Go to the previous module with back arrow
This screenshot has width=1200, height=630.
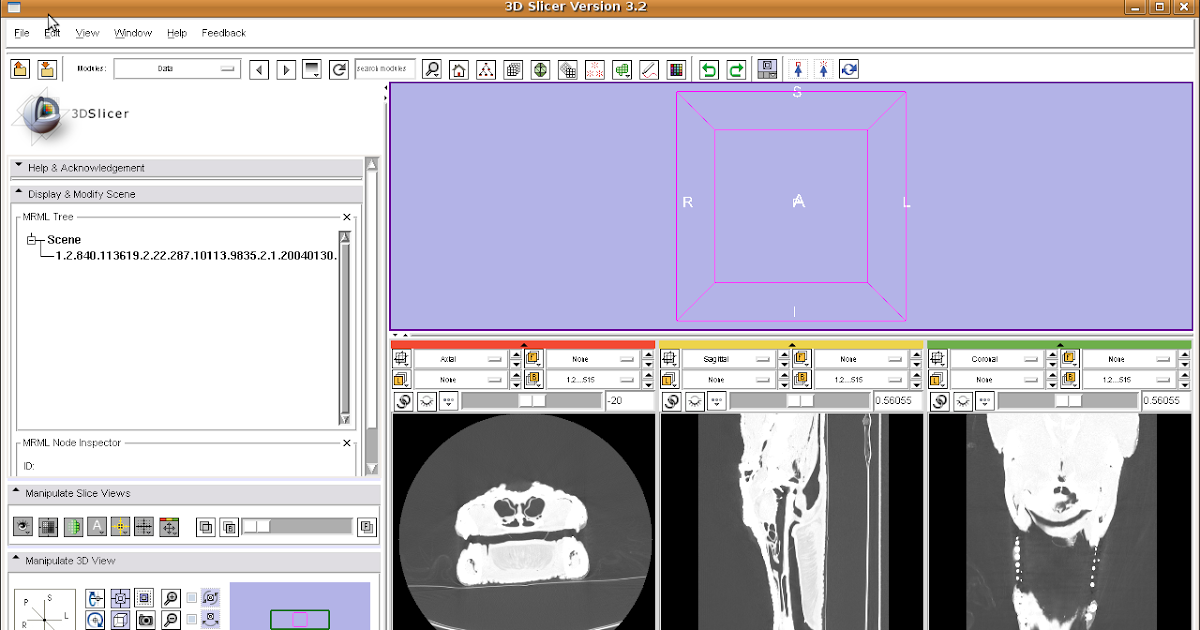(x=259, y=70)
